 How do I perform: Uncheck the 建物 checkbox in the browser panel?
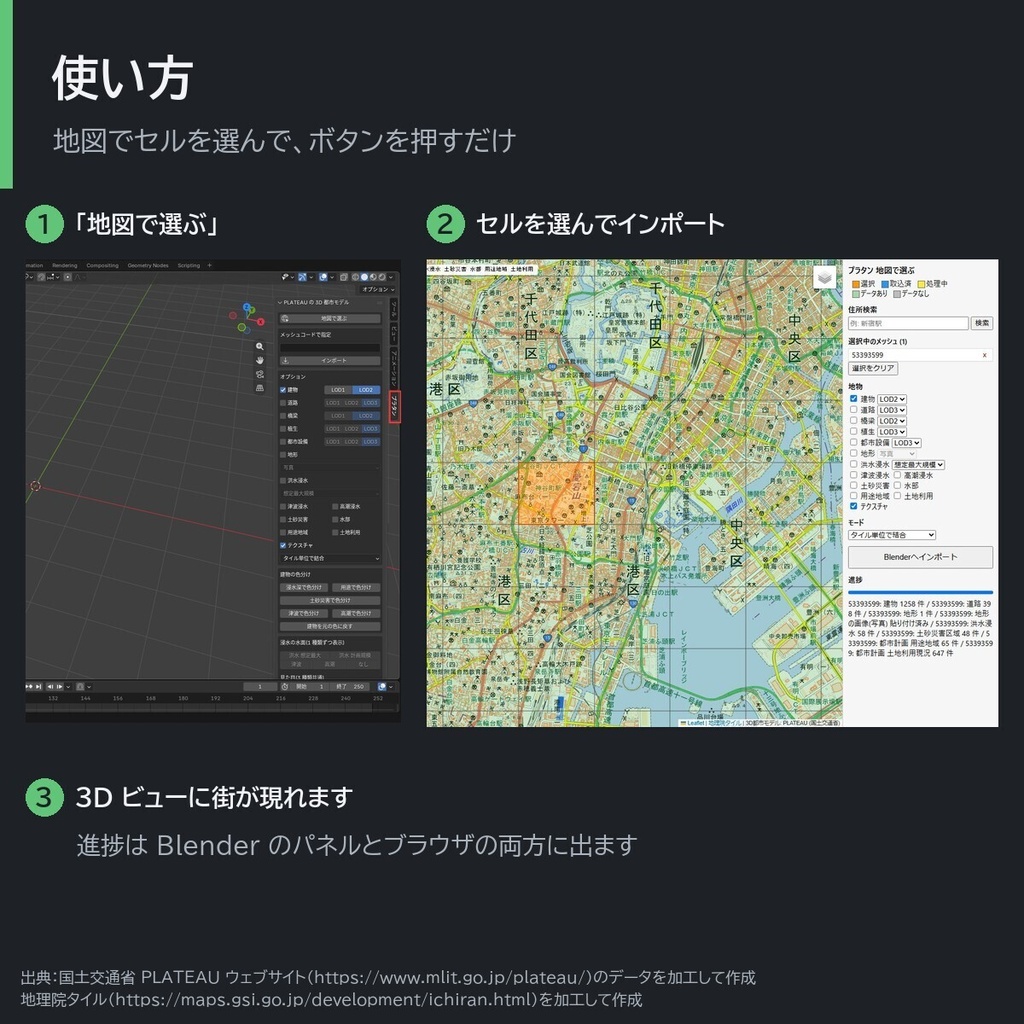pyautogui.click(x=853, y=398)
